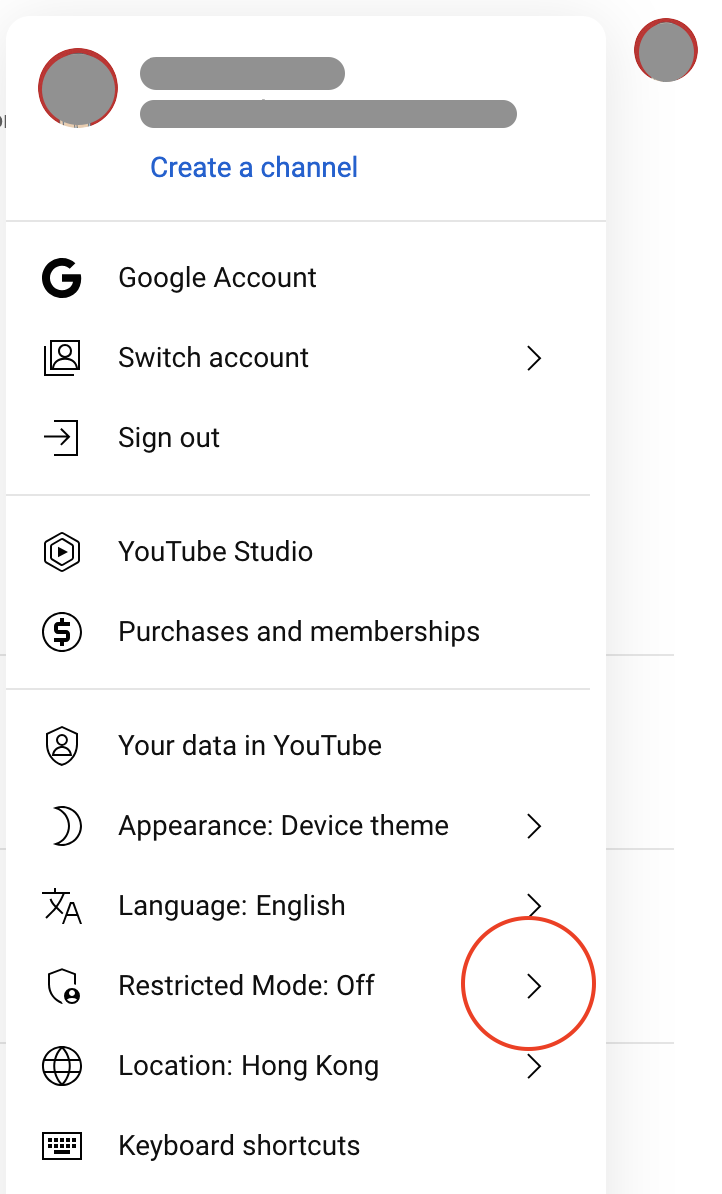Select Purchases and memberships
The image size is (722, 1194).
(x=299, y=632)
